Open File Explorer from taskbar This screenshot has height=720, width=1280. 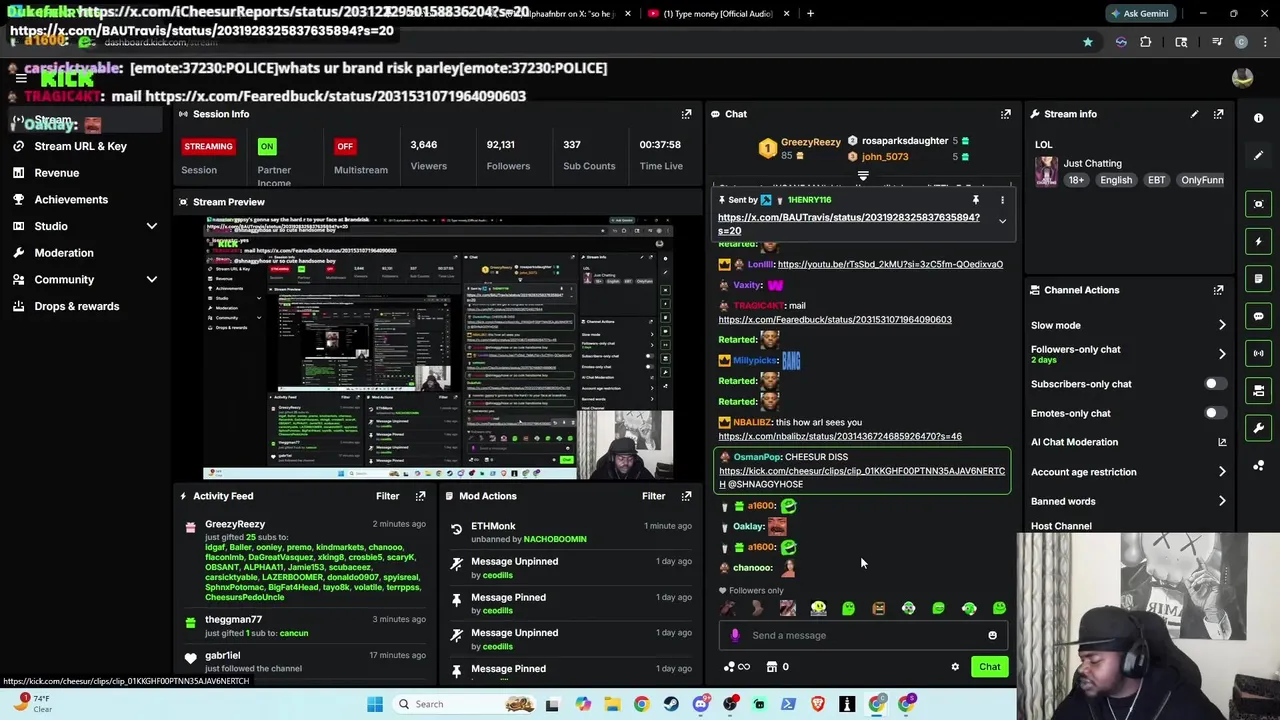(612, 704)
